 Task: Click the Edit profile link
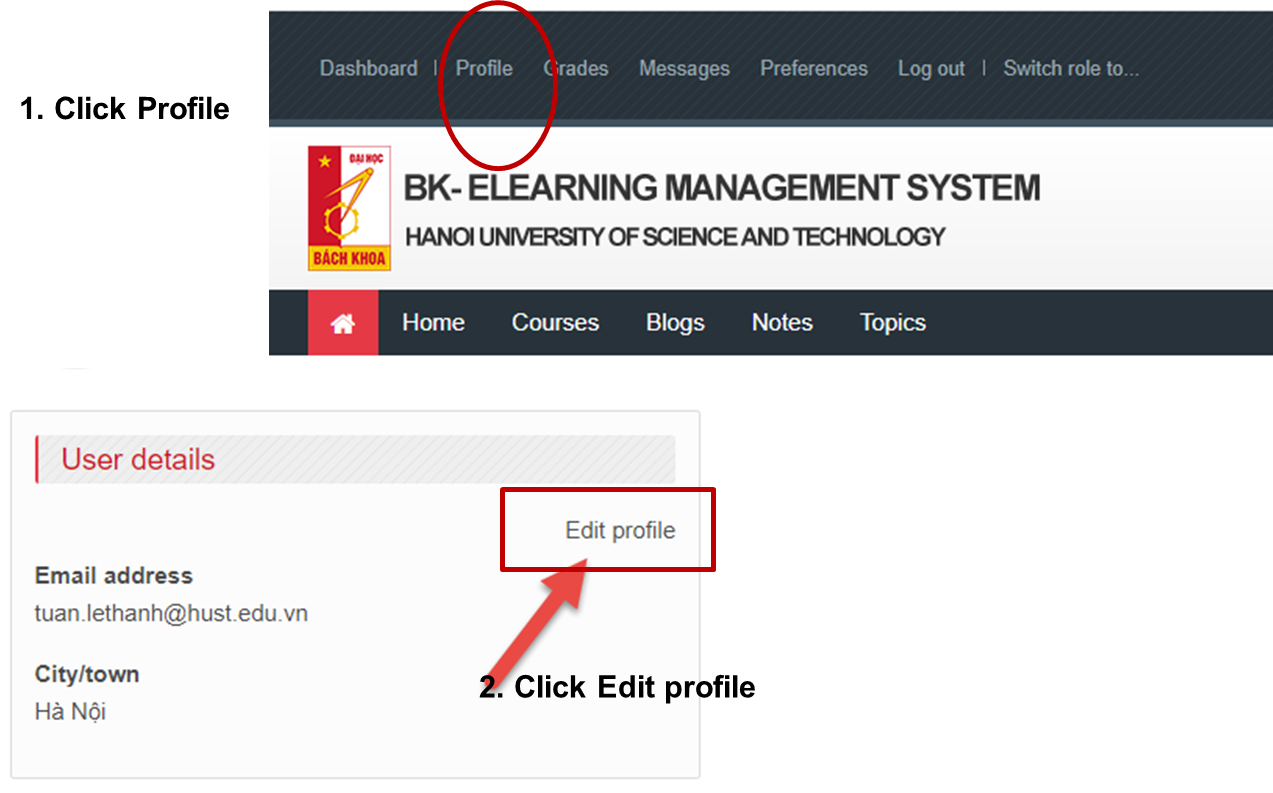(x=620, y=530)
